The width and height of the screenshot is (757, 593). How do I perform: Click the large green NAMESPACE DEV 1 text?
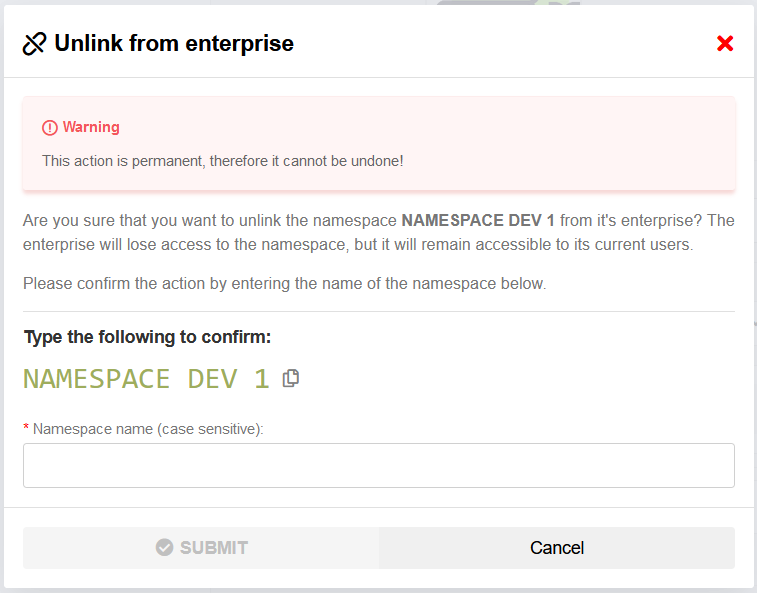(146, 379)
